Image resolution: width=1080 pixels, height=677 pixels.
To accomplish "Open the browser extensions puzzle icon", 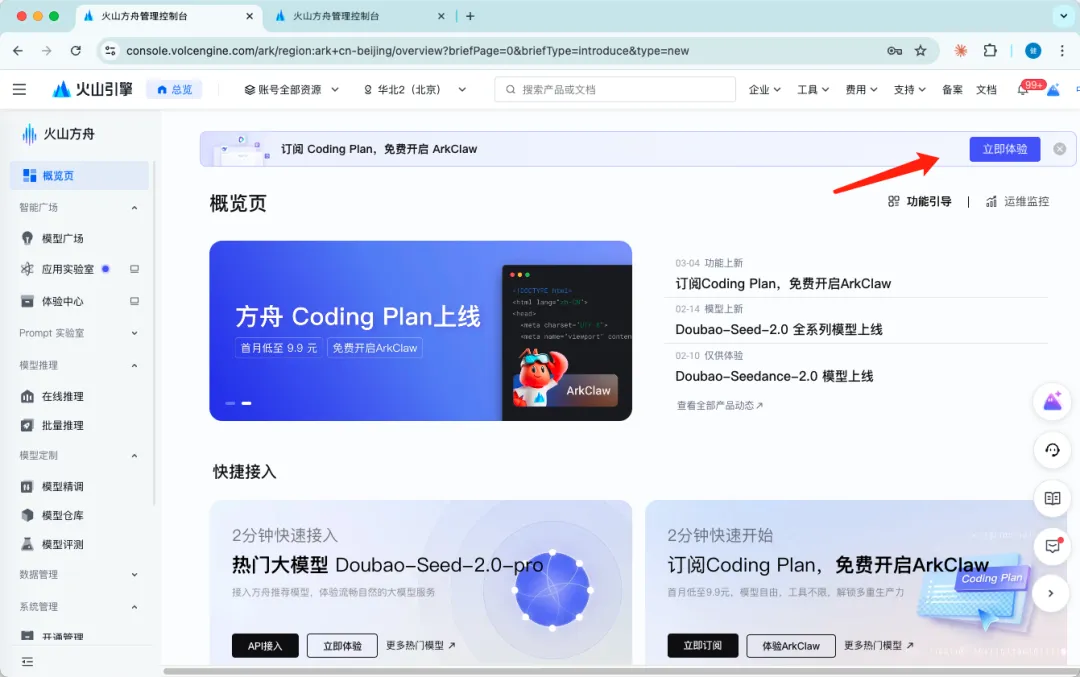I will [x=990, y=50].
